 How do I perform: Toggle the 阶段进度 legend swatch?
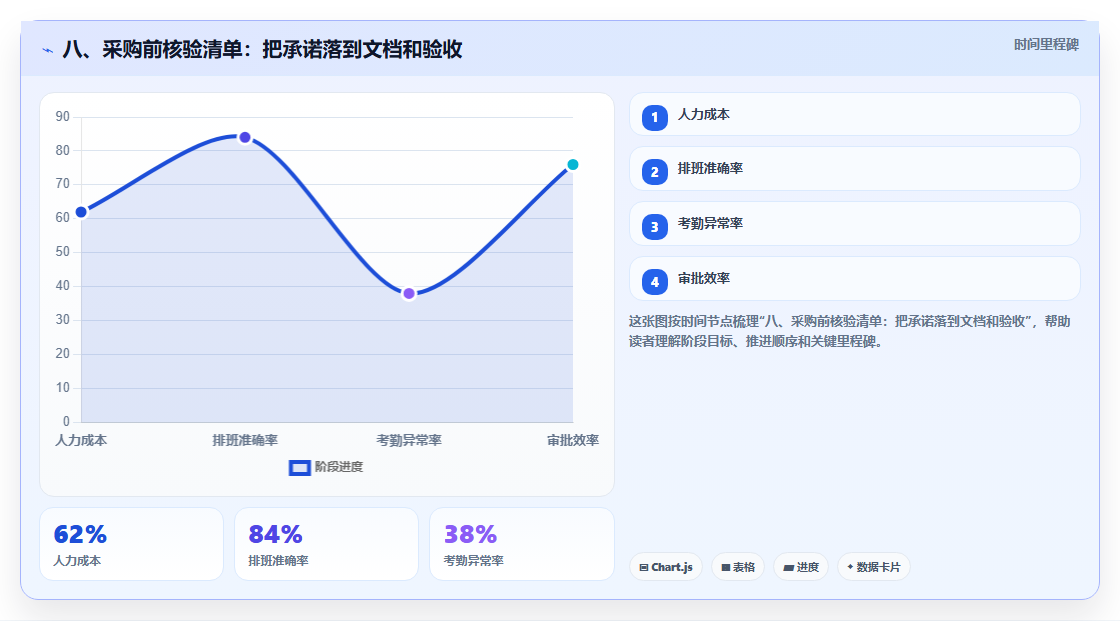pyautogui.click(x=299, y=467)
